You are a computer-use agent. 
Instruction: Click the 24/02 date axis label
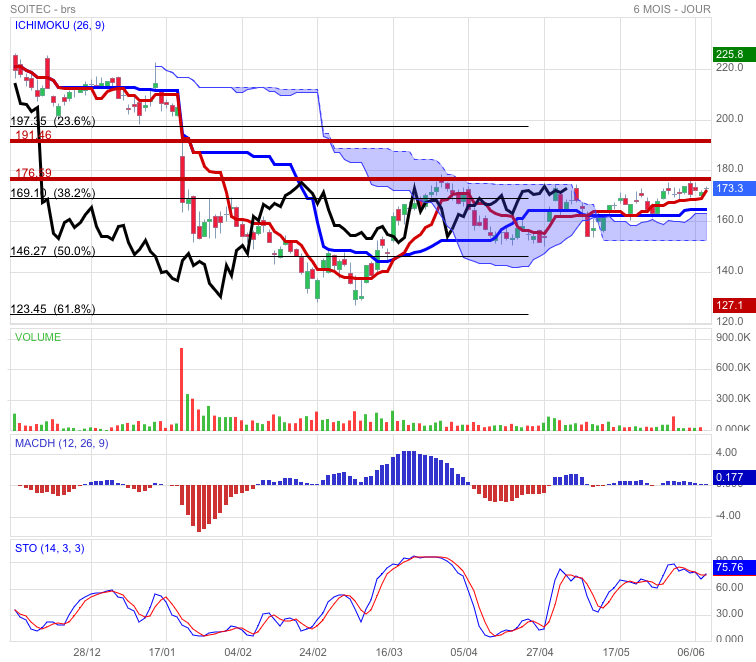point(313,652)
